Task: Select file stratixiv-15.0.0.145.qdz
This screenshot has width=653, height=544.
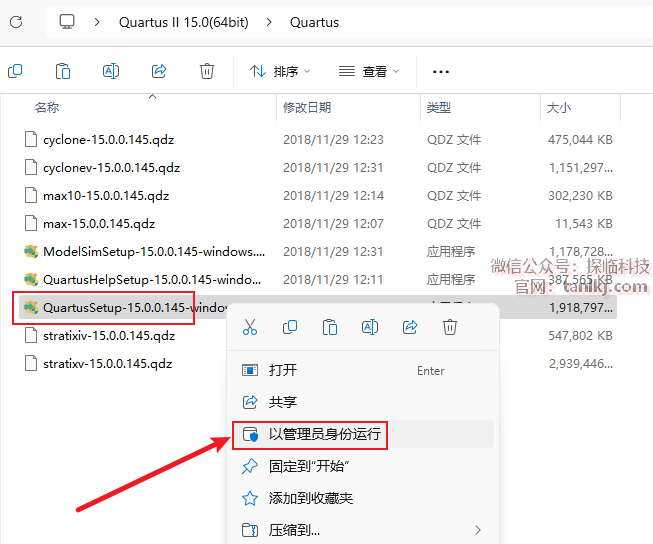Action: pyautogui.click(x=109, y=336)
